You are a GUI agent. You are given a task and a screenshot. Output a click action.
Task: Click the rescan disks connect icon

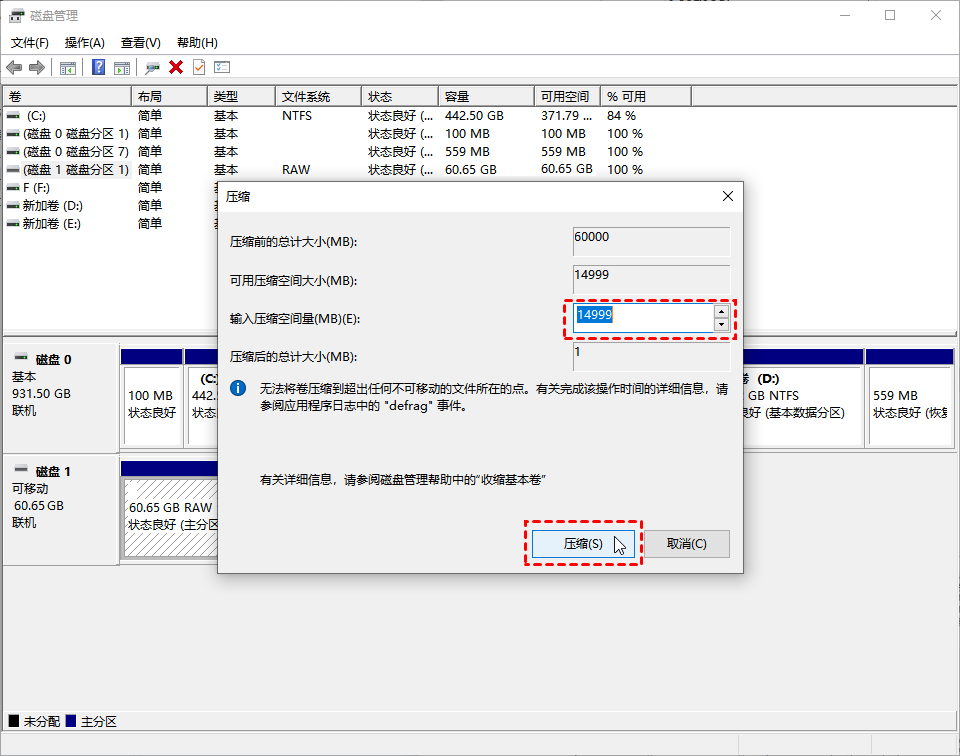pyautogui.click(x=152, y=67)
